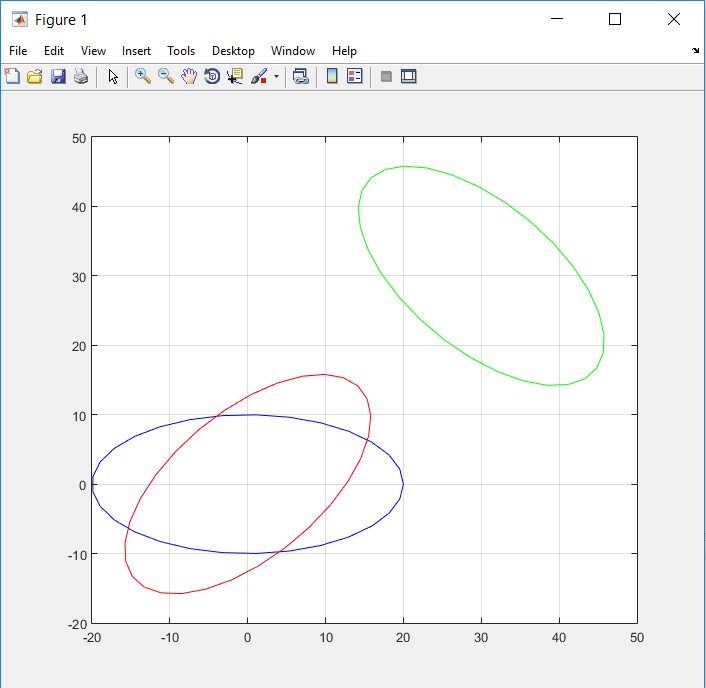Screen dimensions: 706x688
Task: Close the Figure 1 window
Action: [674, 19]
